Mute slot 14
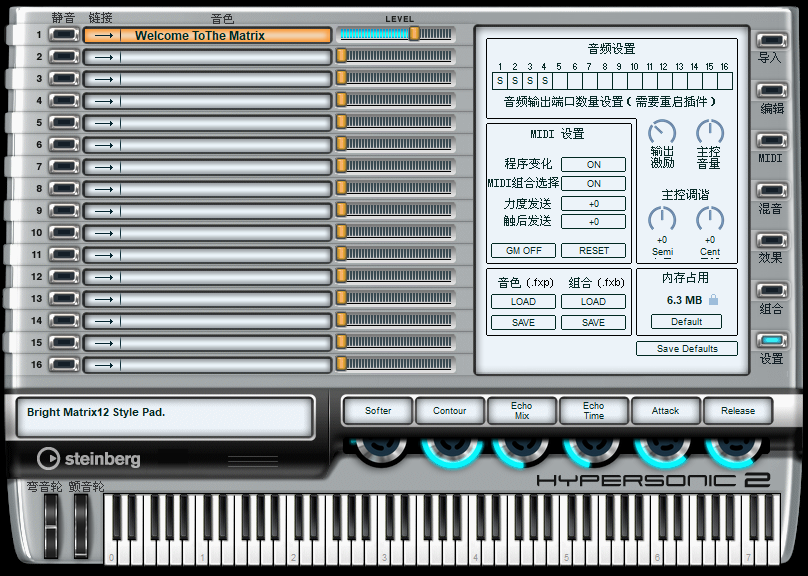808x576 pixels. (x=64, y=320)
